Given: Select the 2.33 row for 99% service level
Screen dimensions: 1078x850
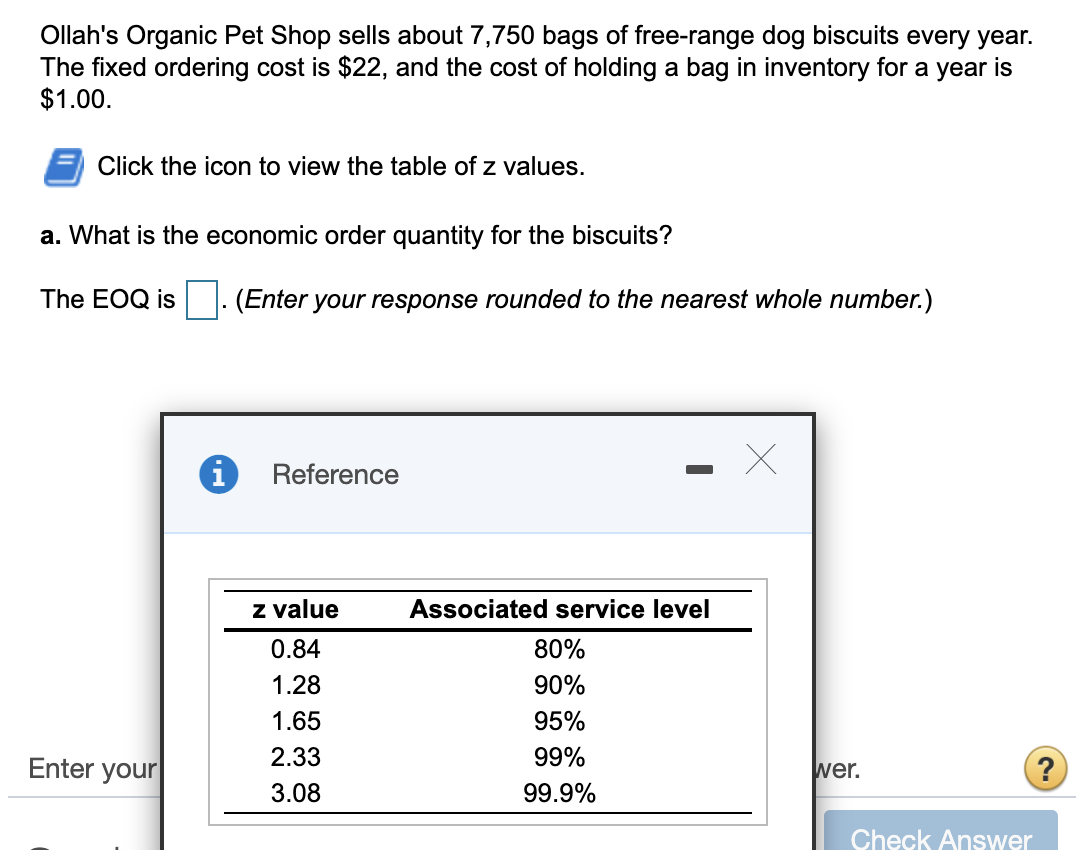Looking at the screenshot, I should (x=297, y=757).
